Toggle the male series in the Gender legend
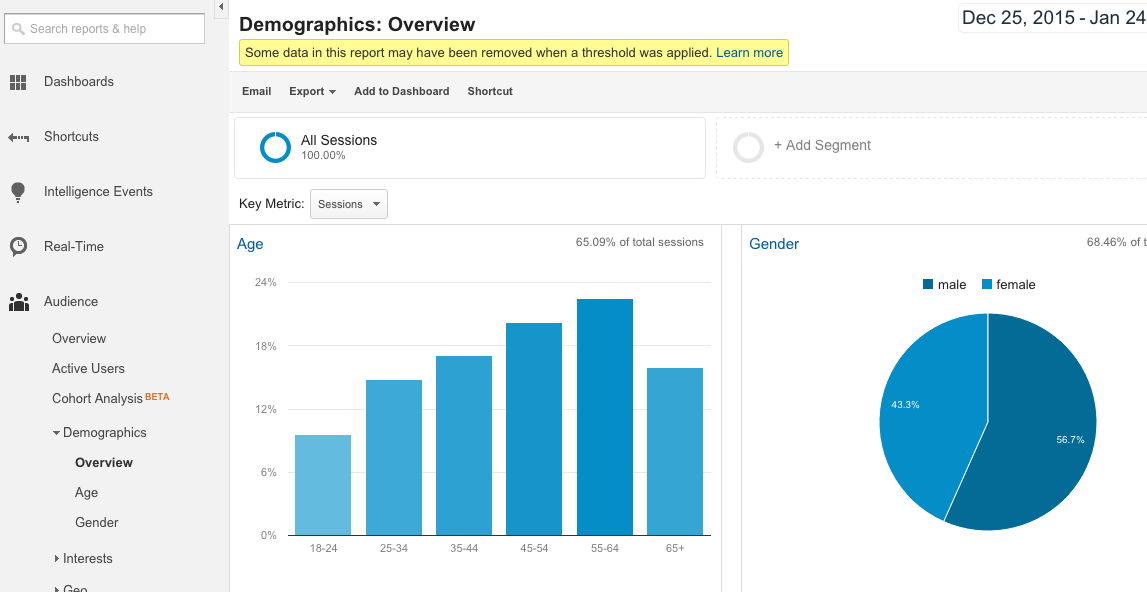This screenshot has height=592, width=1147. (944, 284)
